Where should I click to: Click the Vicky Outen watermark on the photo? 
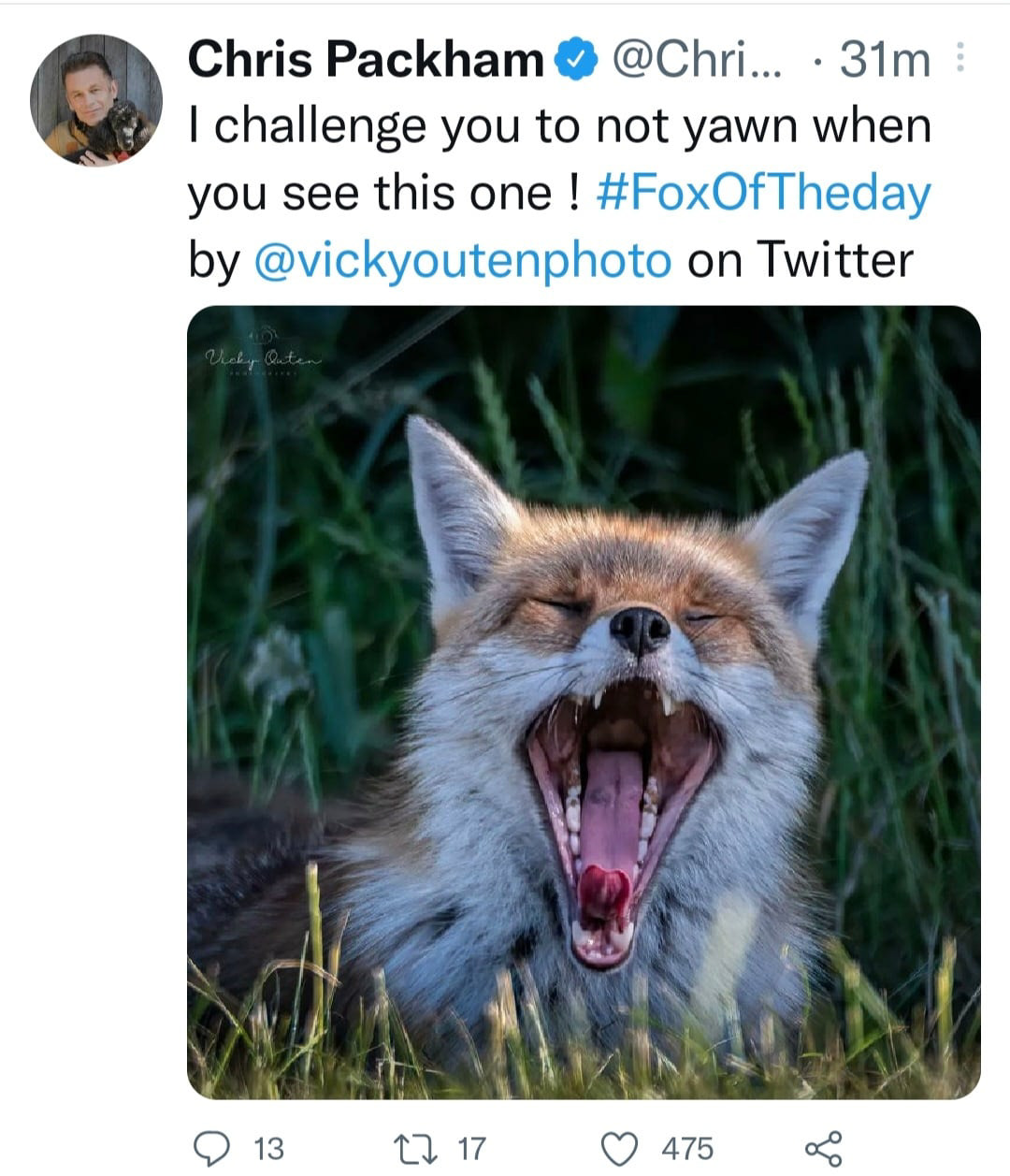tap(263, 356)
